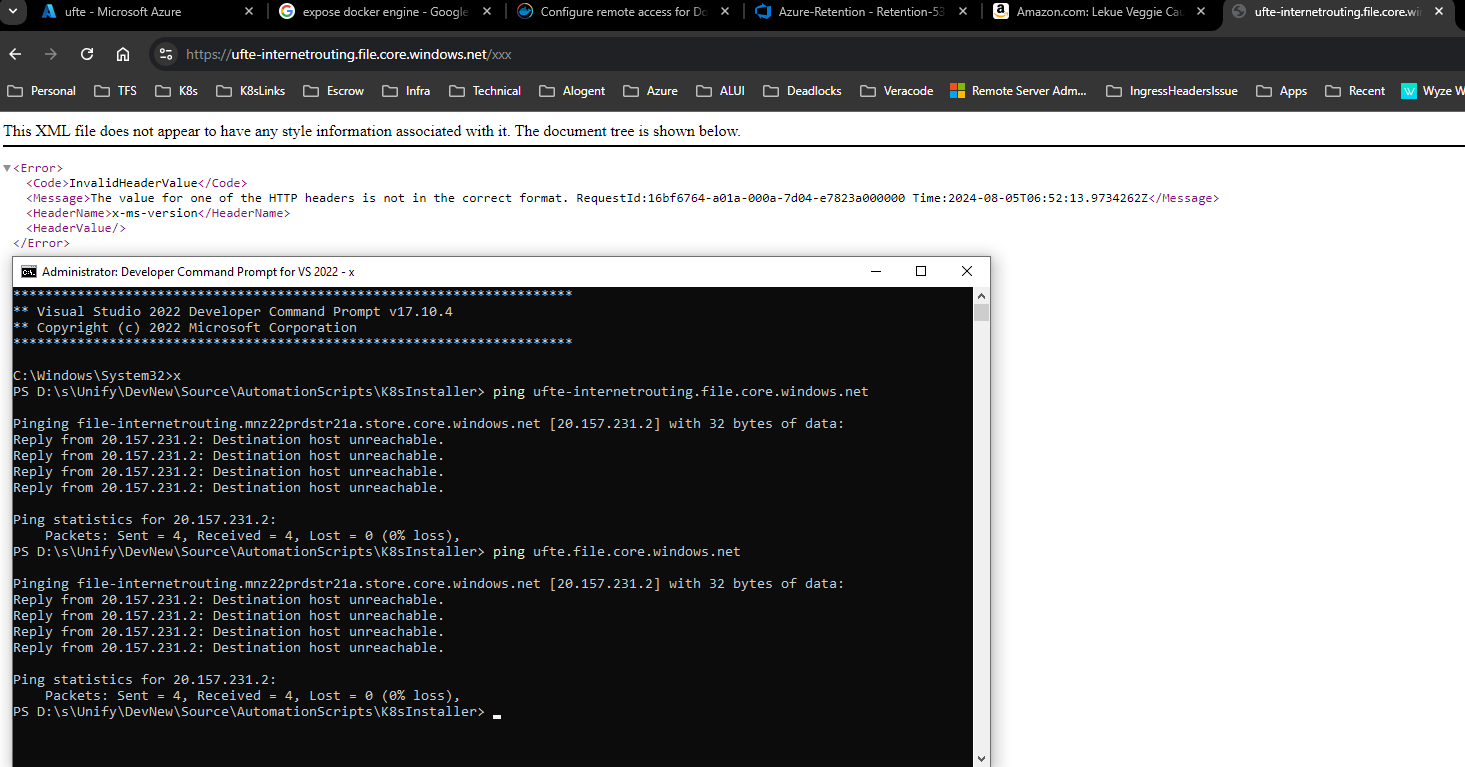
Task: Collapse the Error XML node triangle
Action: pyautogui.click(x=7, y=169)
